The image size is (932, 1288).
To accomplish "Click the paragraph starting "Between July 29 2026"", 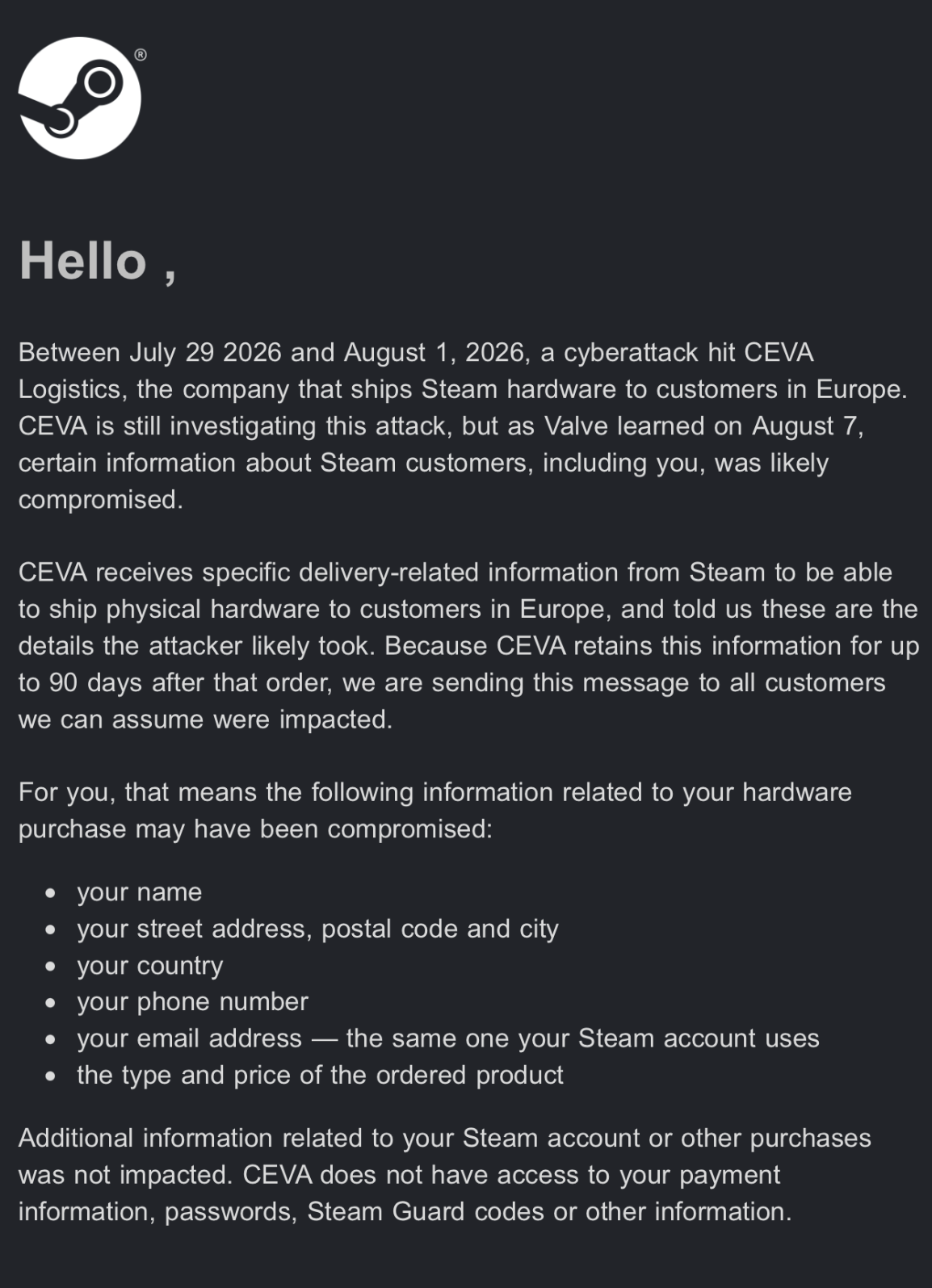I will click(463, 426).
